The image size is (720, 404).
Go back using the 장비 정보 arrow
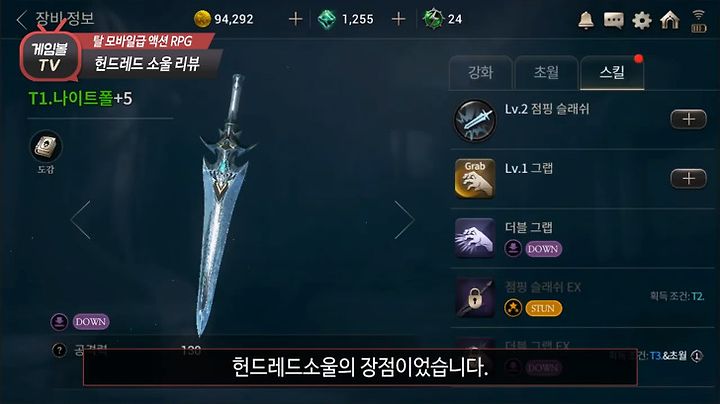click(x=21, y=19)
